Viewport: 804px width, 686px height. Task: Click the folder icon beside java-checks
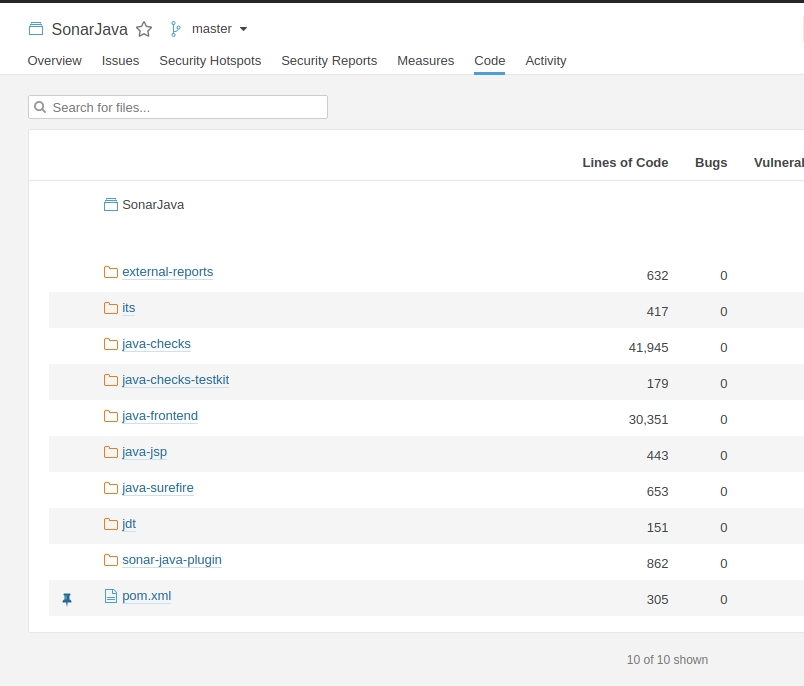click(x=111, y=343)
